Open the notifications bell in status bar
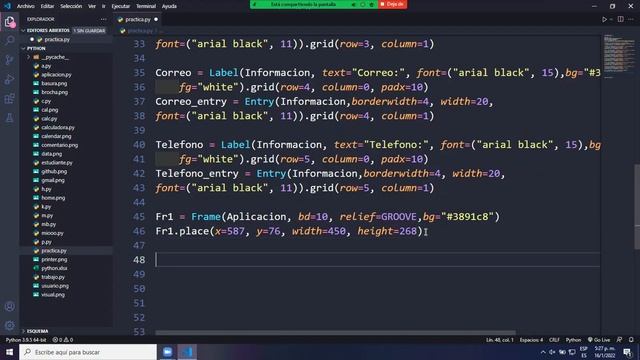Viewport: 640px width, 360px height. 631,340
